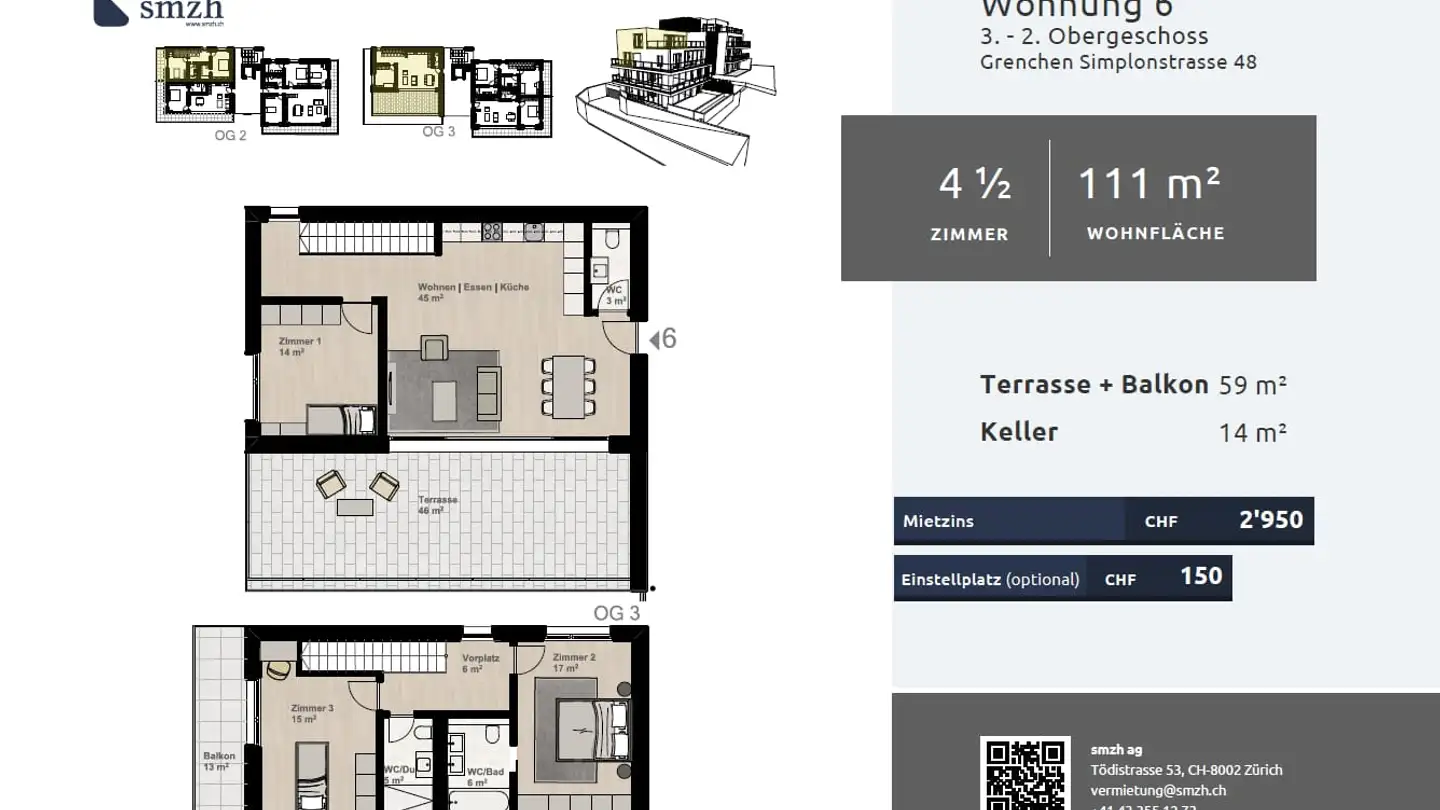Viewport: 1440px width, 810px height.
Task: Select the Einstellplatz optional CHF 150 row
Action: (x=1062, y=578)
